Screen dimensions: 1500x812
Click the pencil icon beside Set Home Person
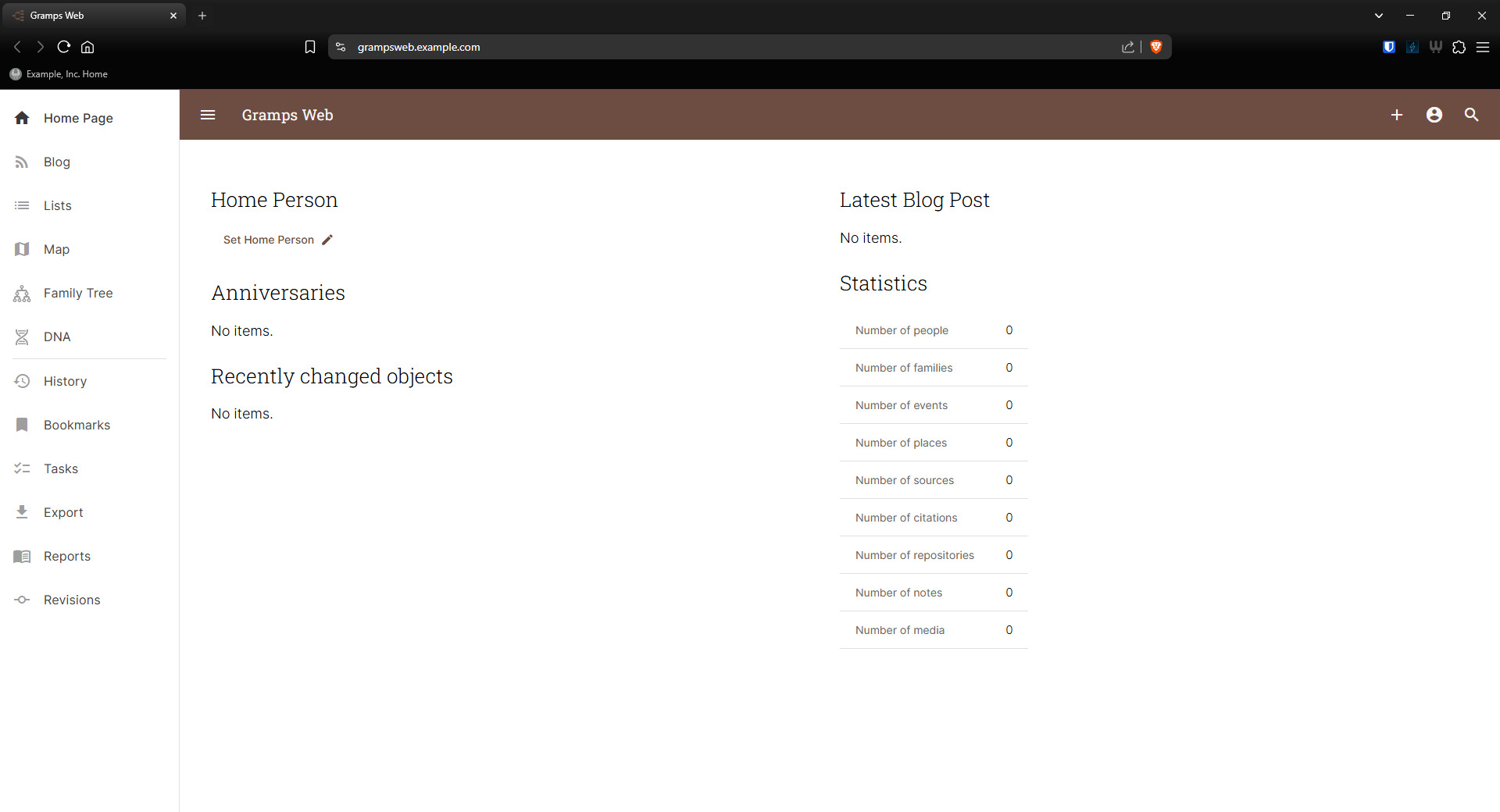(x=327, y=240)
